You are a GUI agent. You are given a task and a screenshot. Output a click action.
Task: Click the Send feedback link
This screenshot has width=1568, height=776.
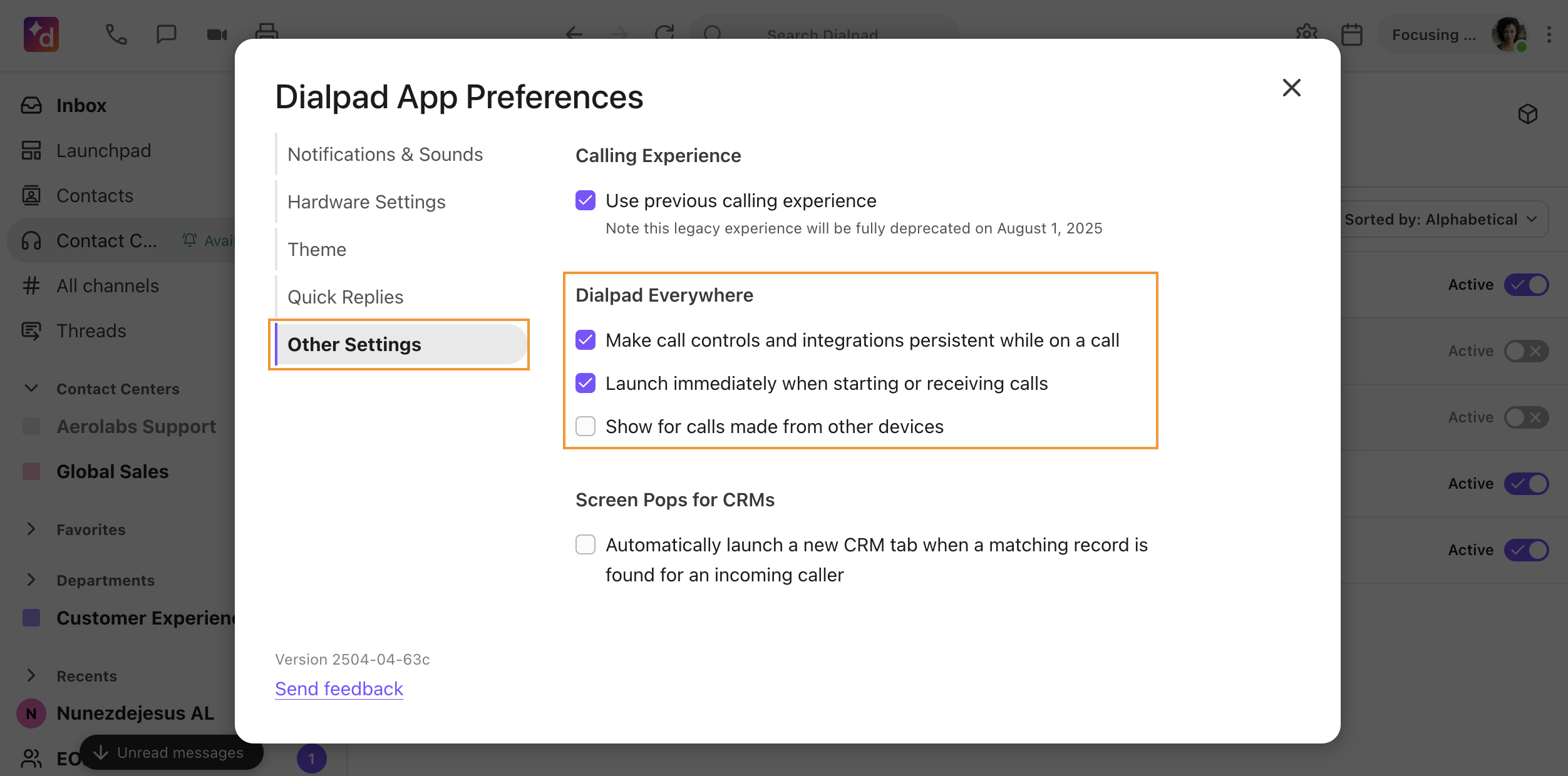click(x=339, y=688)
